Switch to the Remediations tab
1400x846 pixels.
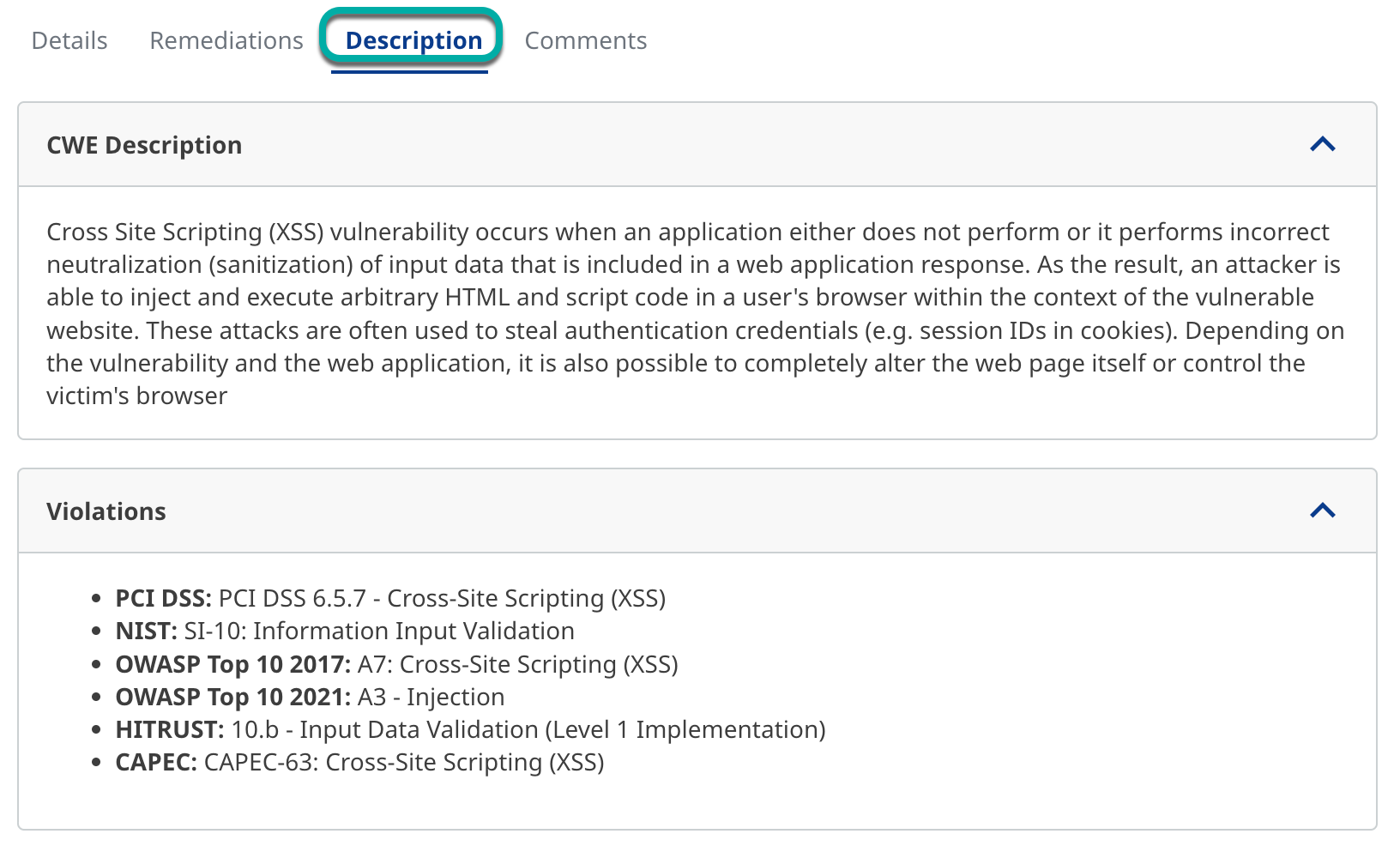click(x=226, y=40)
